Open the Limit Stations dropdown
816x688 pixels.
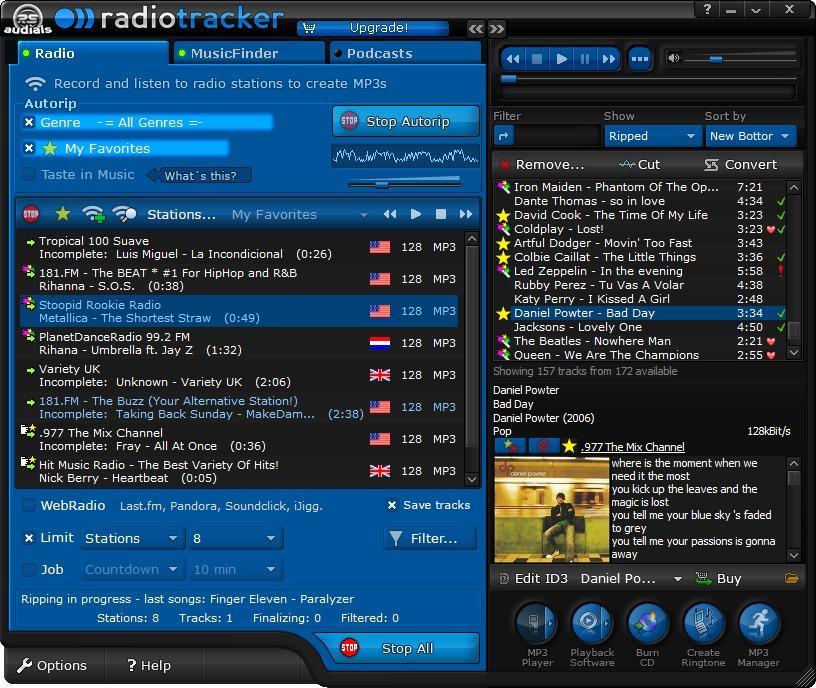(132, 538)
